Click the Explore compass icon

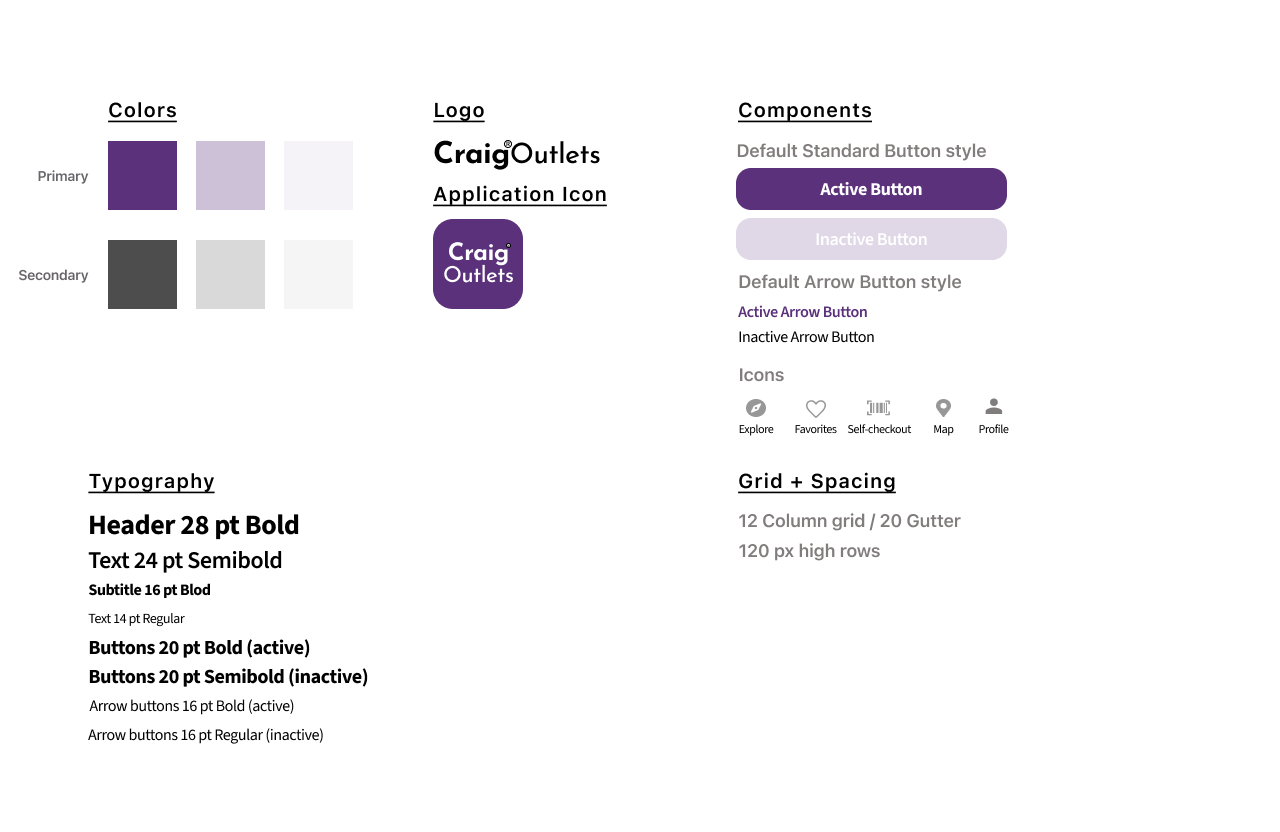point(756,408)
